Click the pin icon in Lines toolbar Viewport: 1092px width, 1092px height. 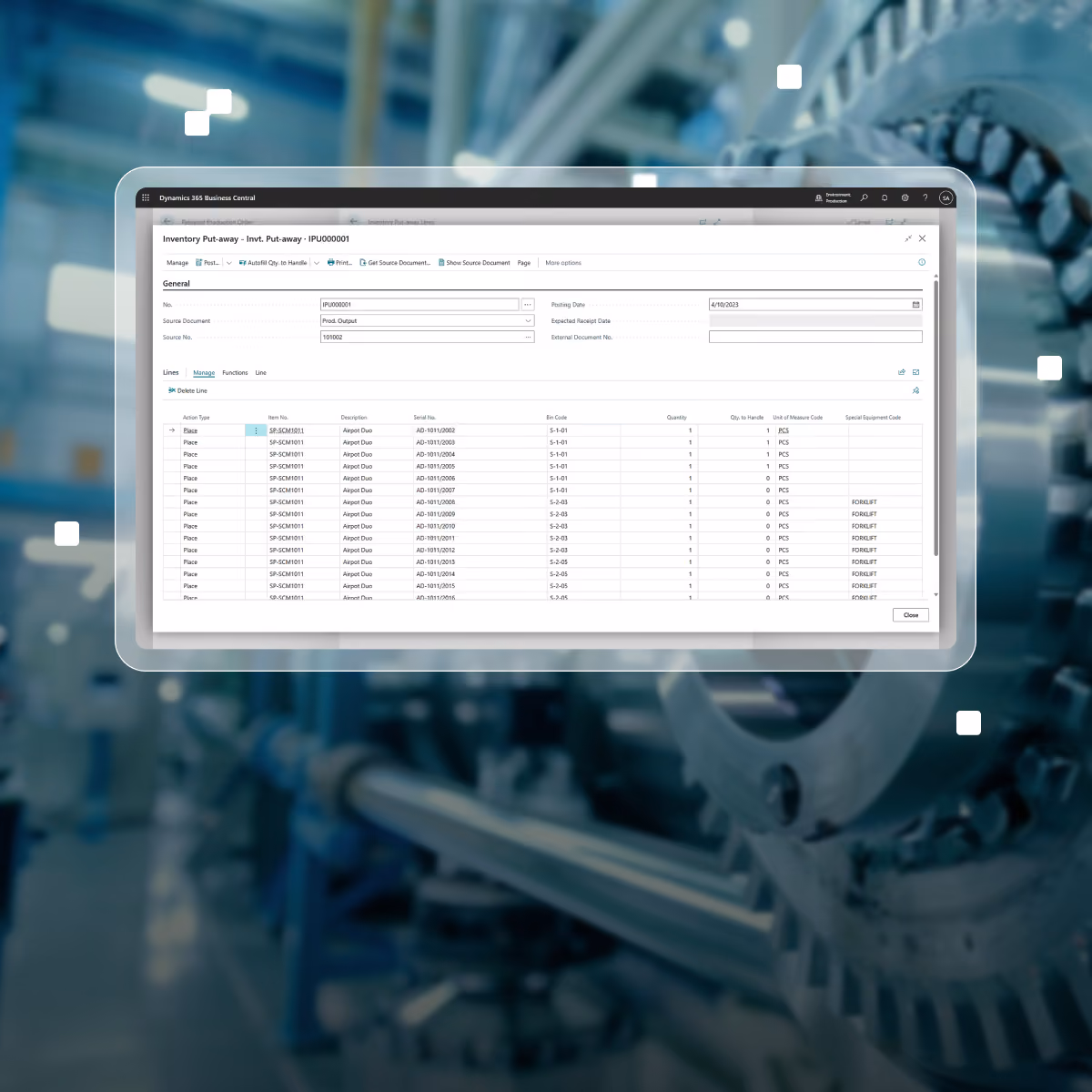coord(916,390)
